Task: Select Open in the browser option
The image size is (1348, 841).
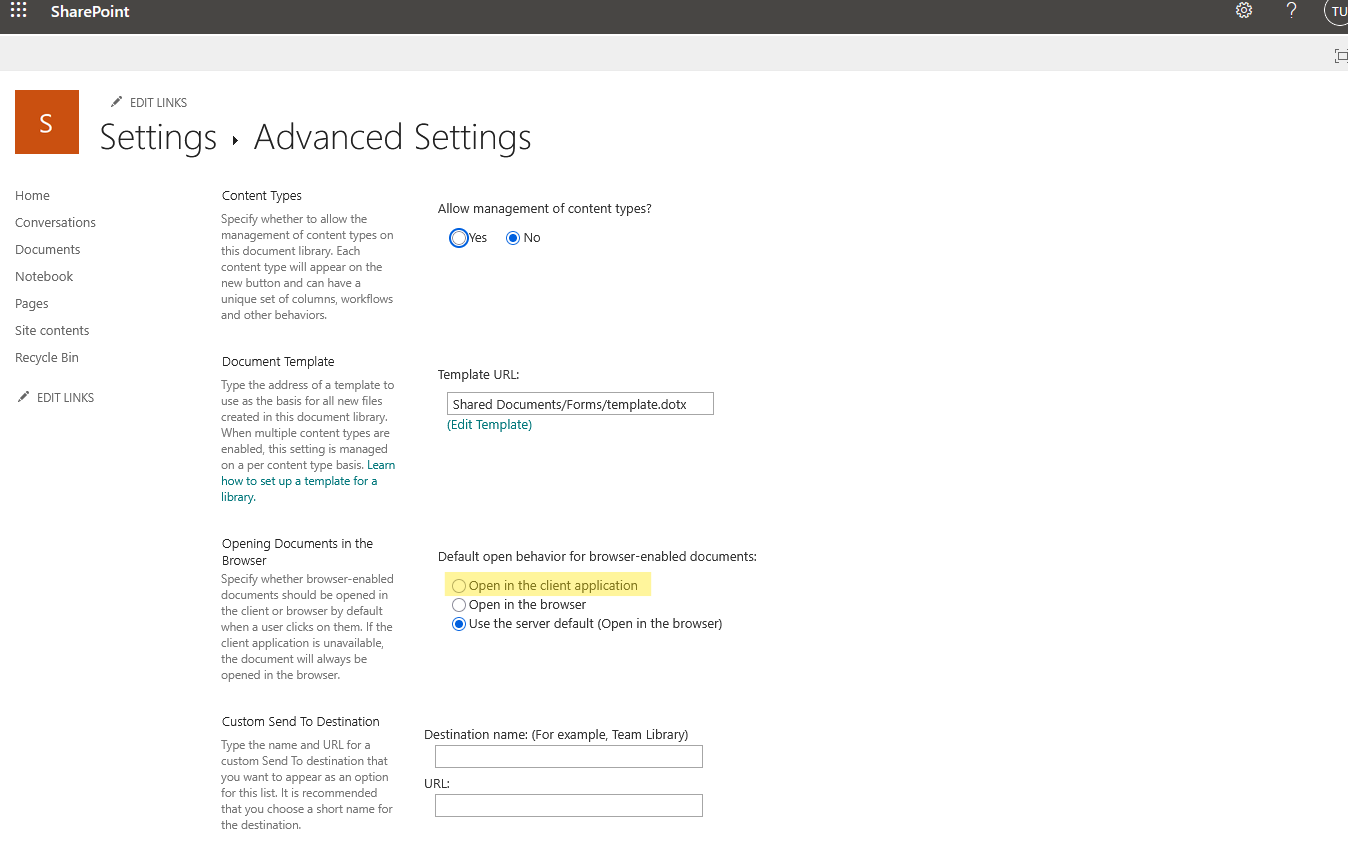Action: pos(459,604)
